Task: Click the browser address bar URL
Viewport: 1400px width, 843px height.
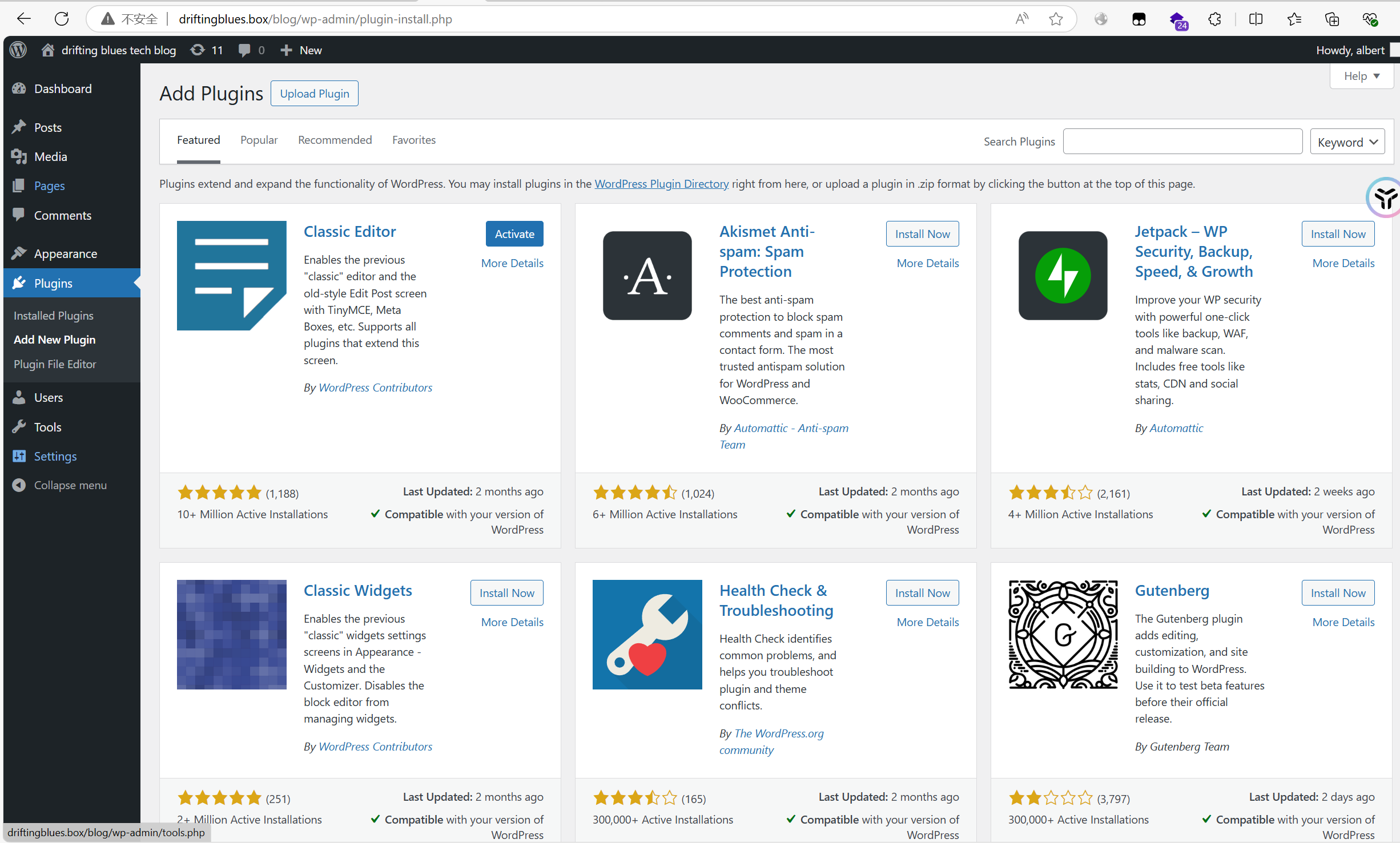Action: tap(315, 19)
